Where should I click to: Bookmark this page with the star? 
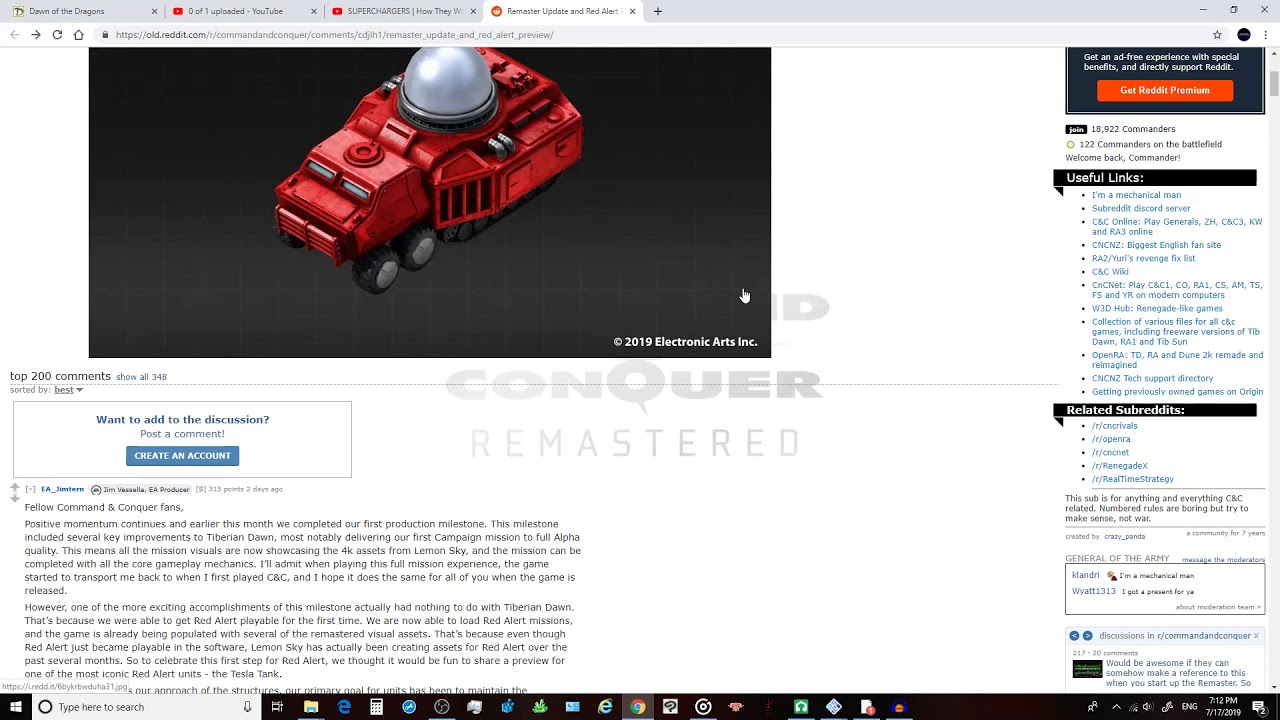pyautogui.click(x=1217, y=34)
